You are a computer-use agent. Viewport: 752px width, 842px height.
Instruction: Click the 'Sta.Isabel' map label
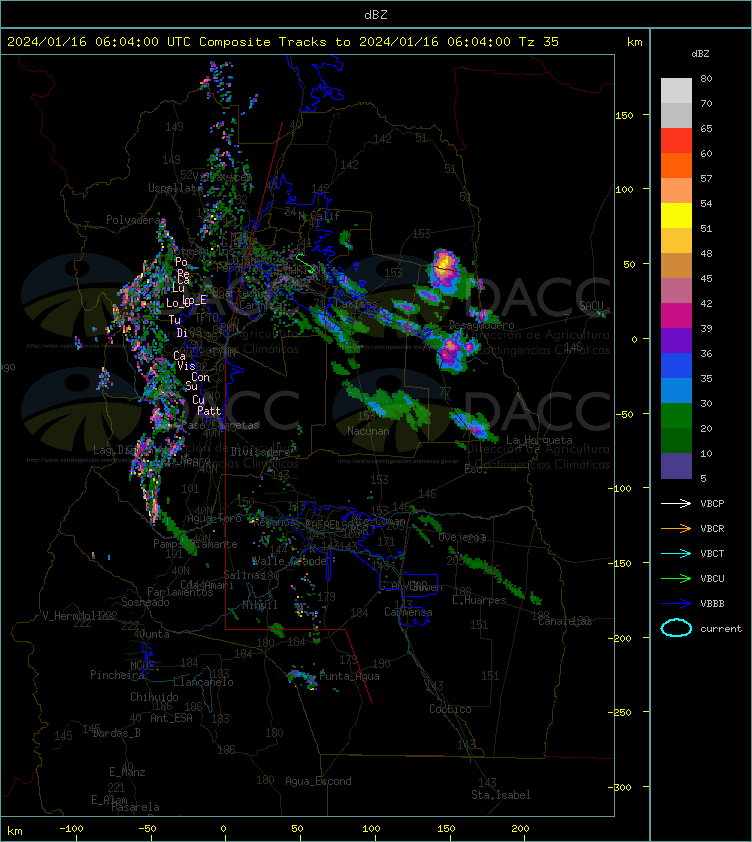tap(501, 795)
